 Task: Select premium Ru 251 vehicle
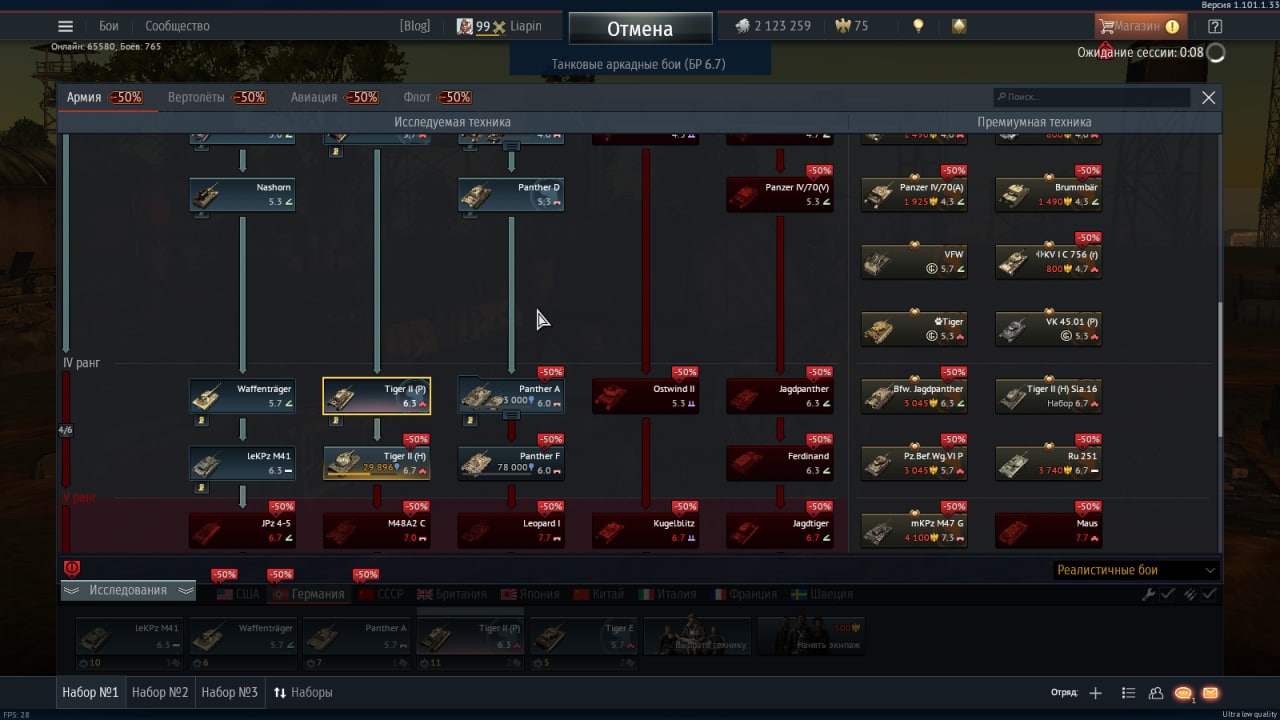point(1049,463)
